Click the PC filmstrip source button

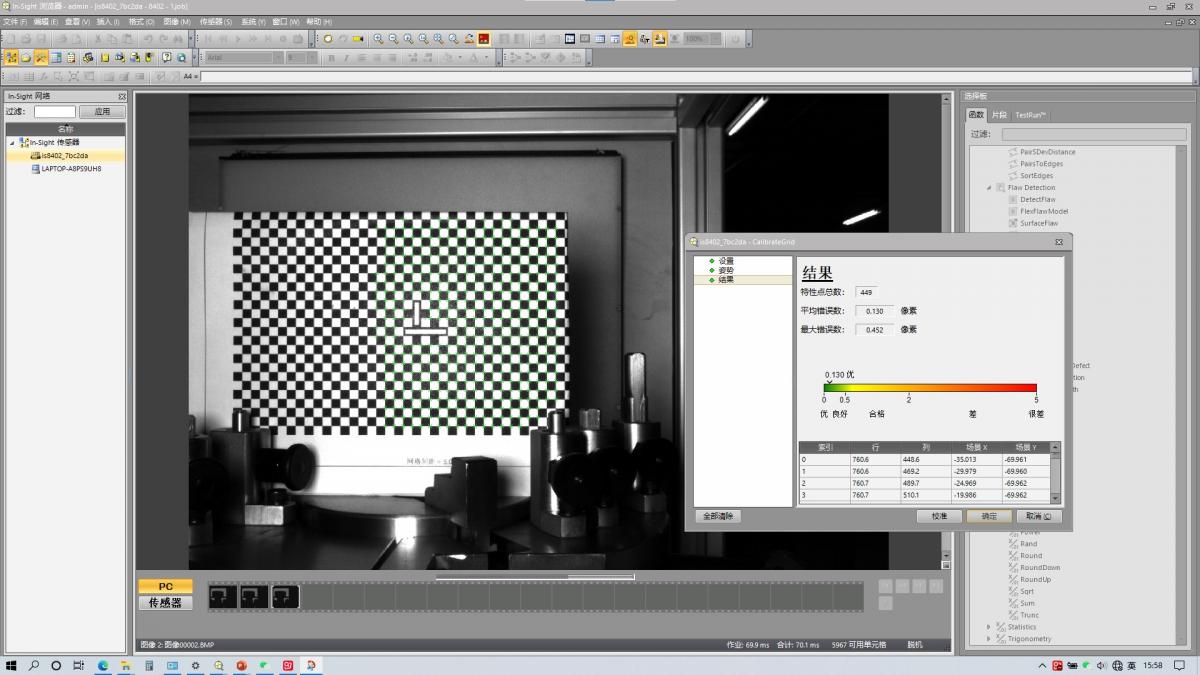point(165,587)
